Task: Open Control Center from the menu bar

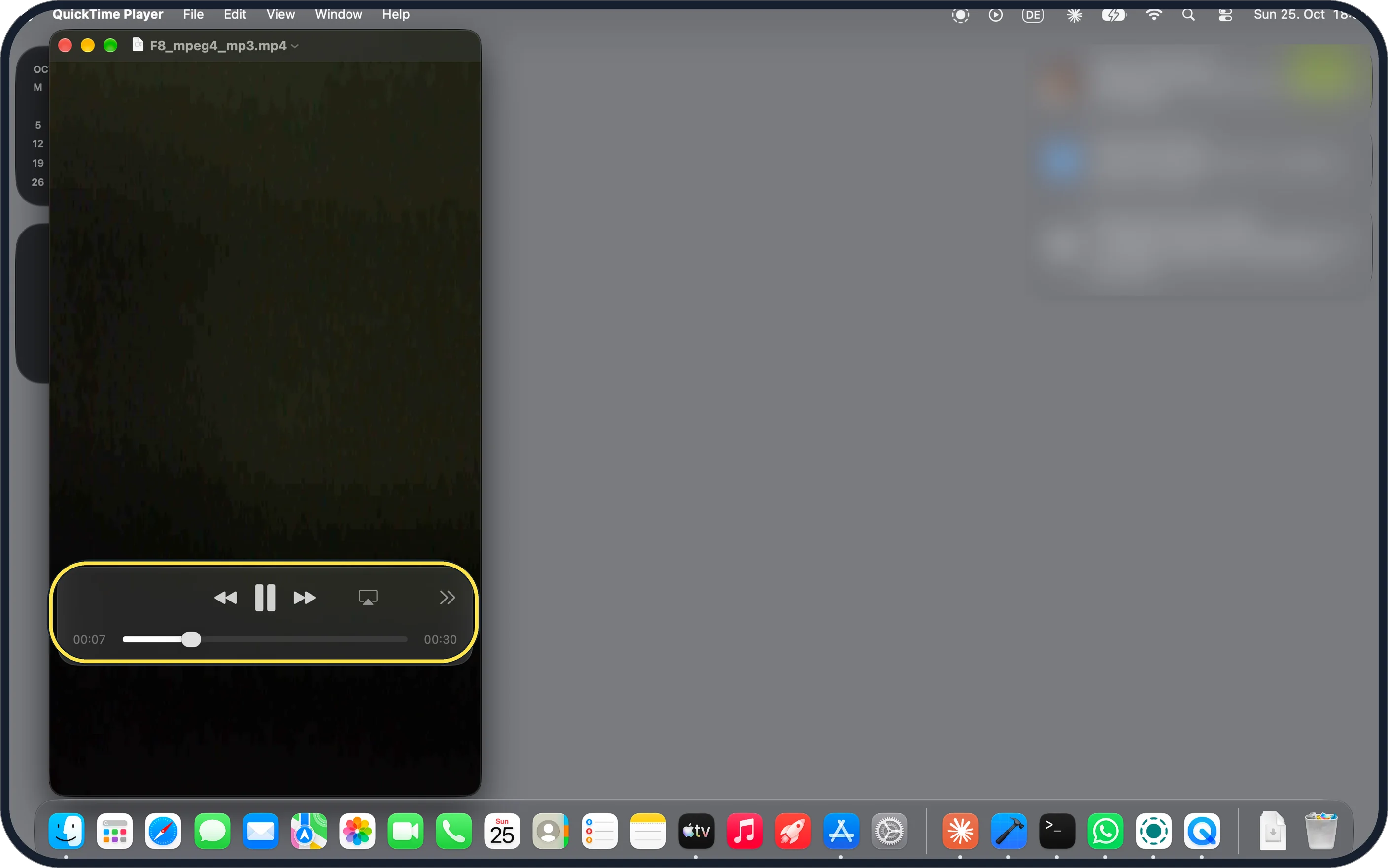Action: (x=1225, y=15)
